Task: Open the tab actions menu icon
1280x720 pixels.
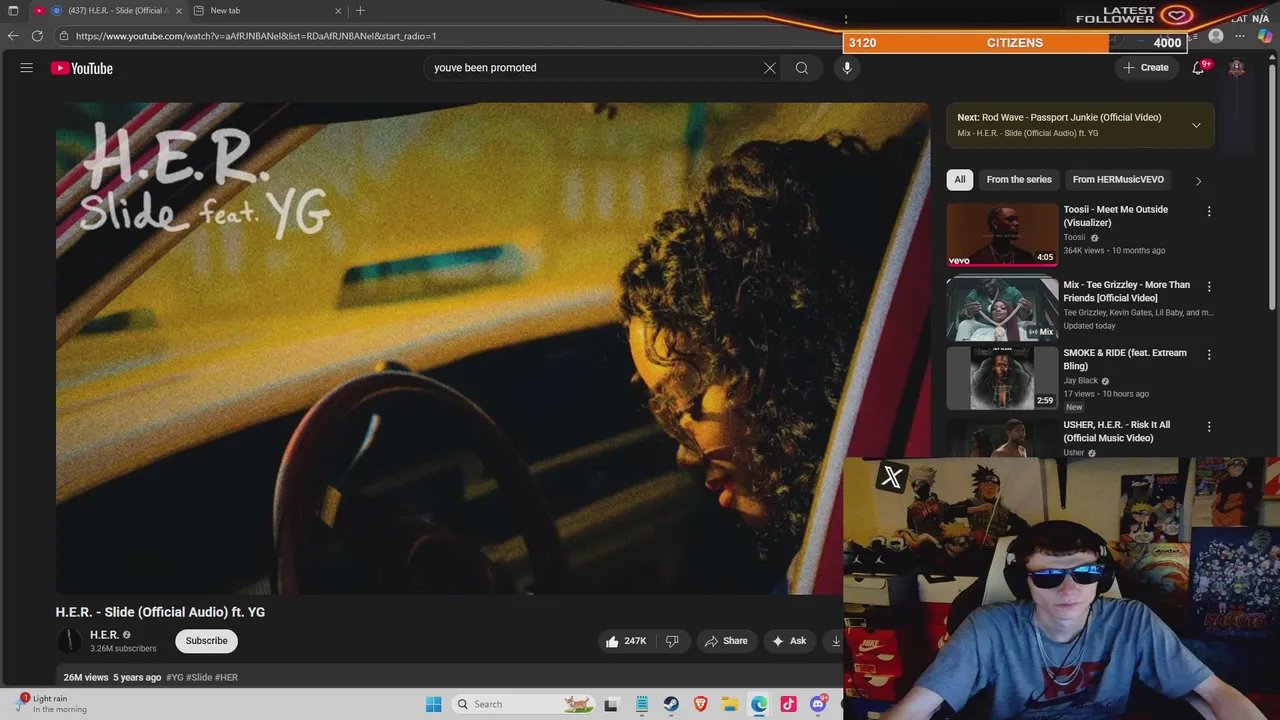Action: (x=13, y=11)
